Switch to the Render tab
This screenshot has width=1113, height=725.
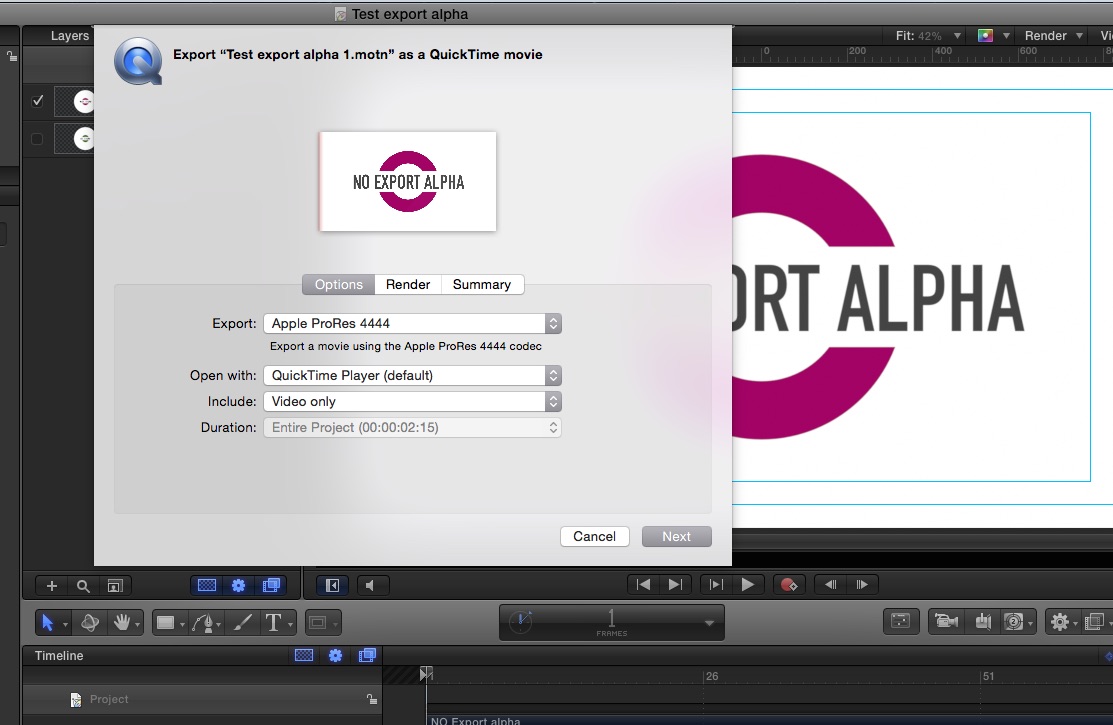[x=408, y=284]
